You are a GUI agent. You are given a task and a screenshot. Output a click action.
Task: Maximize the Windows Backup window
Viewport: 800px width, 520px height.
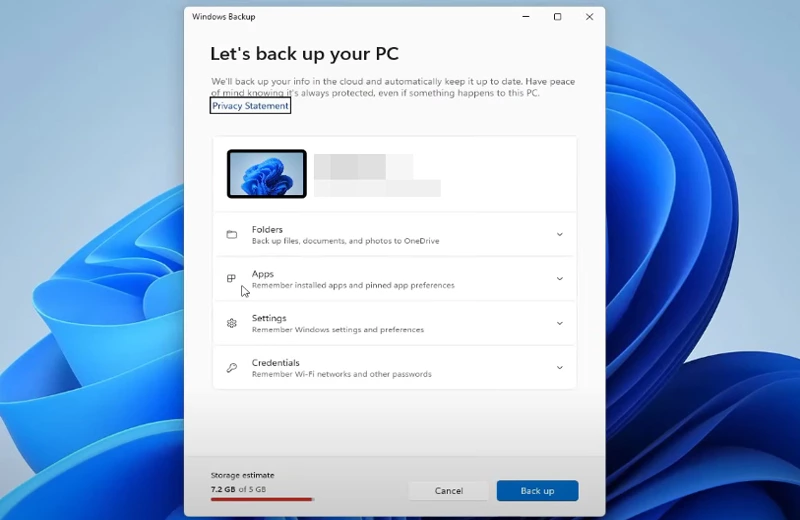click(x=558, y=17)
